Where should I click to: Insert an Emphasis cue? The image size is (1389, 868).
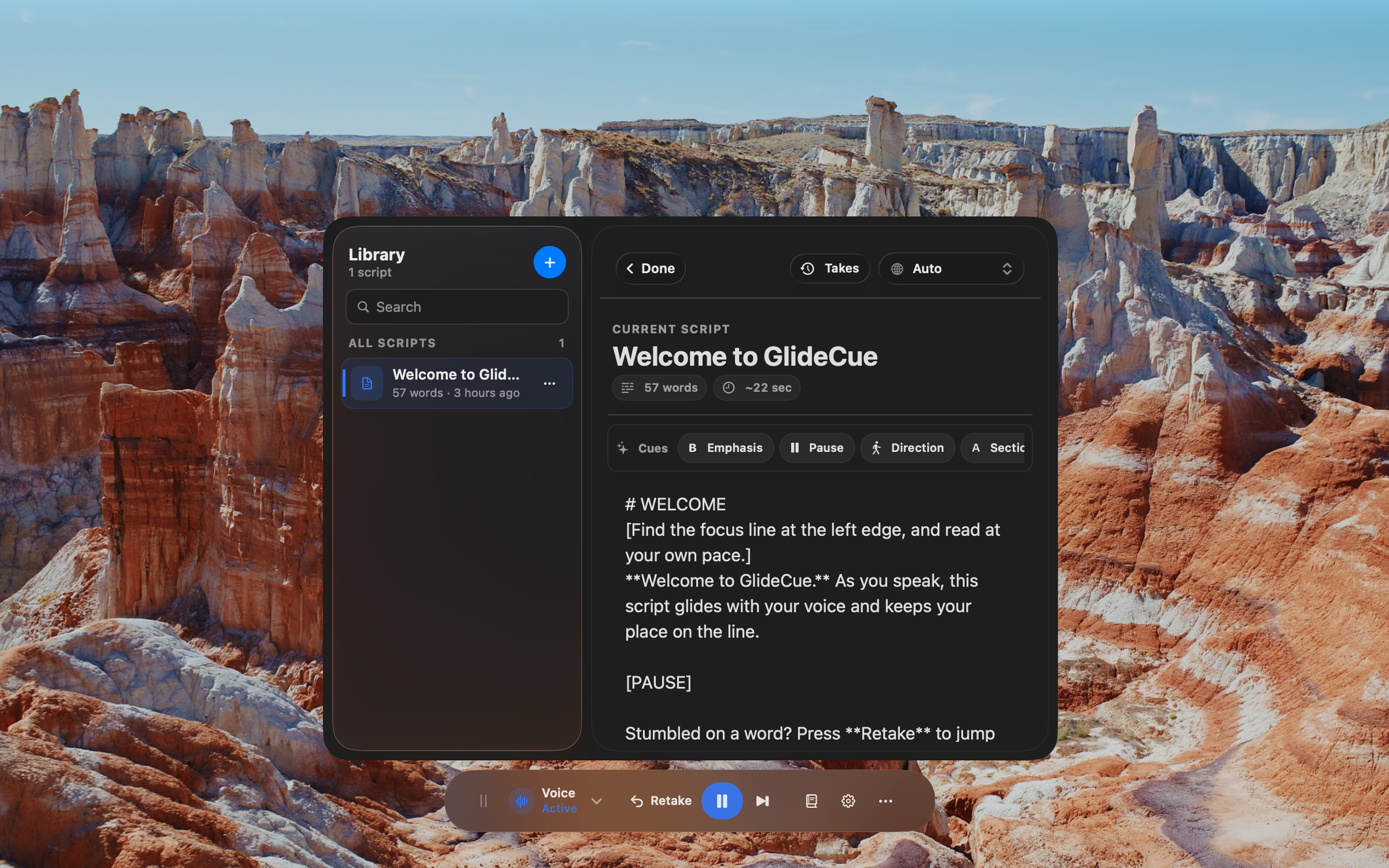(x=725, y=448)
